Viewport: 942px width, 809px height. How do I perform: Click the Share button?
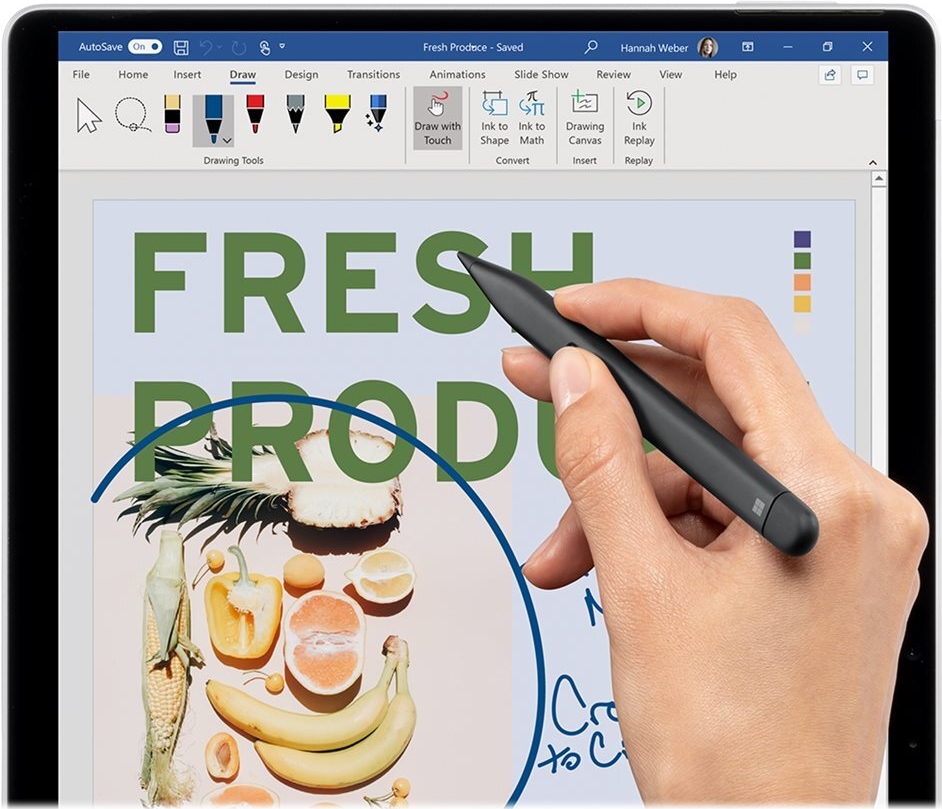pyautogui.click(x=828, y=75)
